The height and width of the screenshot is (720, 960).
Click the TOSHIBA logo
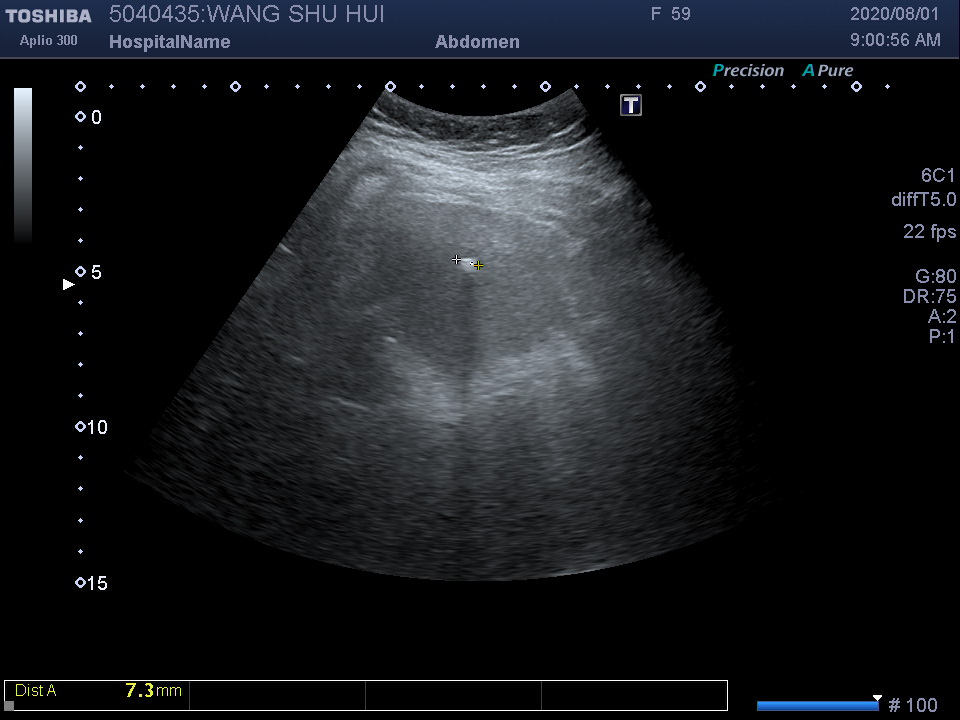[49, 16]
